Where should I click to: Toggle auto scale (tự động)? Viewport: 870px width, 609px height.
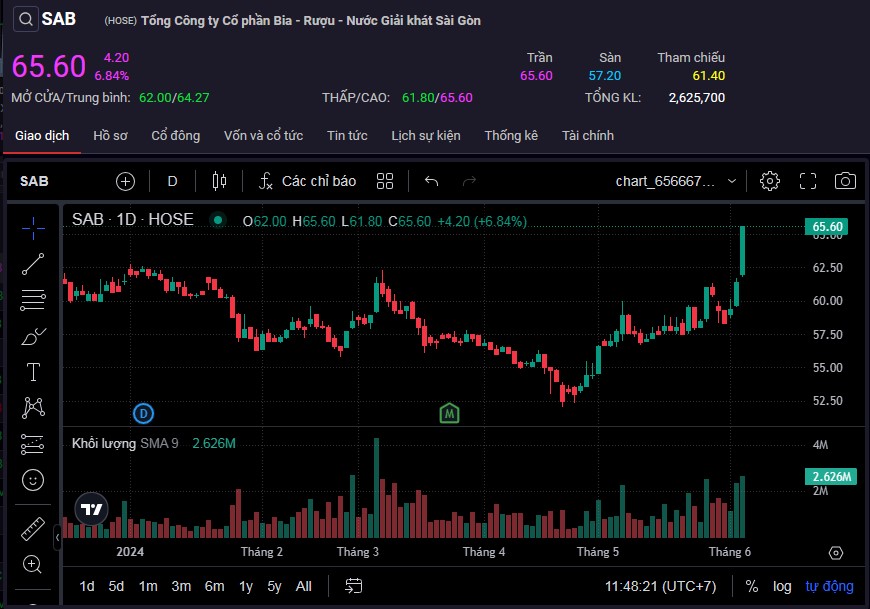(x=829, y=586)
